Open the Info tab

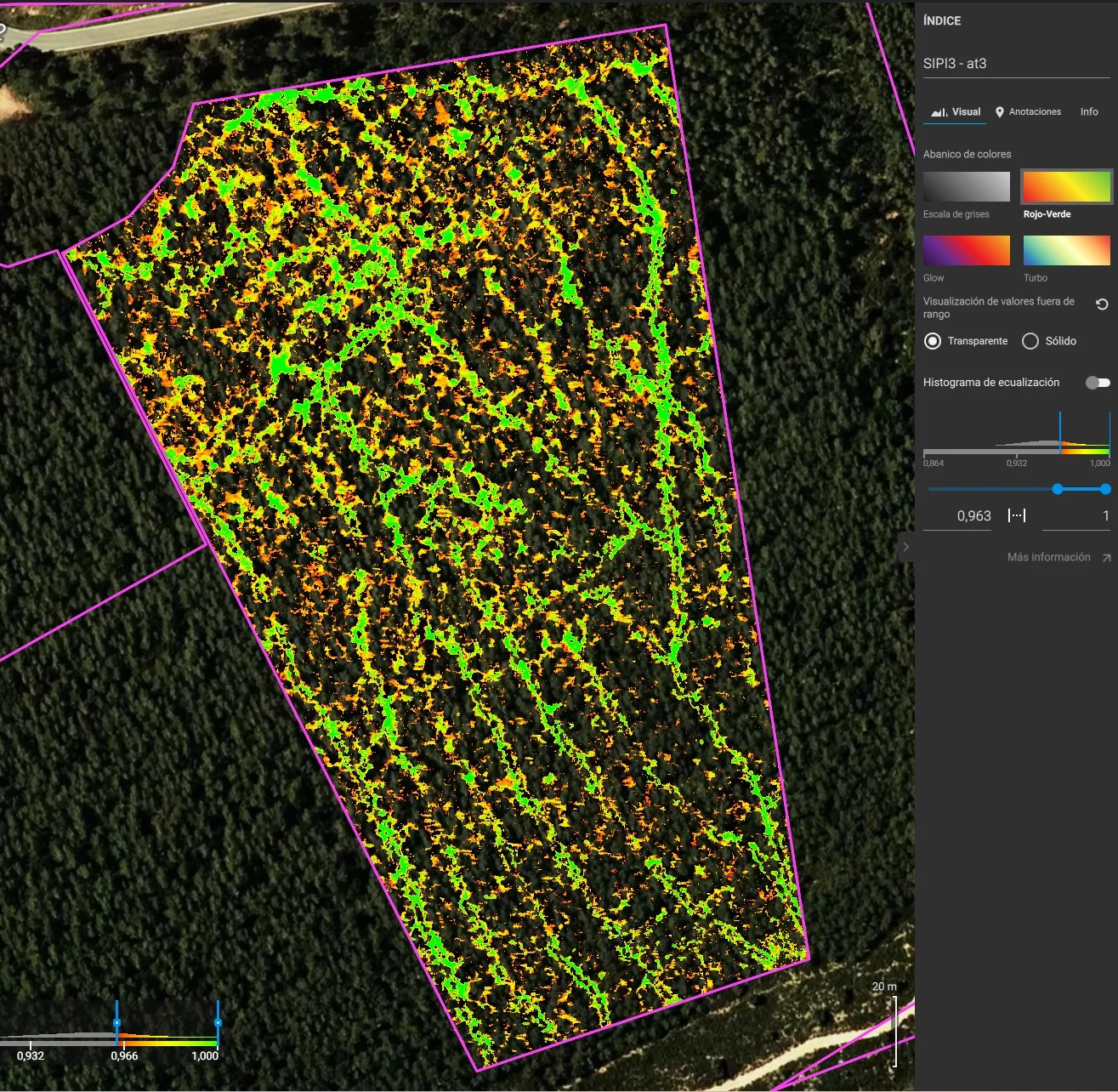(x=1089, y=112)
